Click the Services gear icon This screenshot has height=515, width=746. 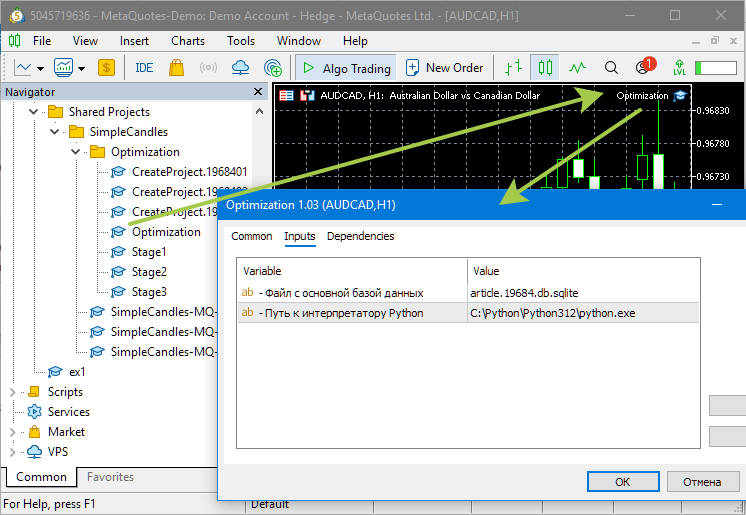click(x=34, y=412)
